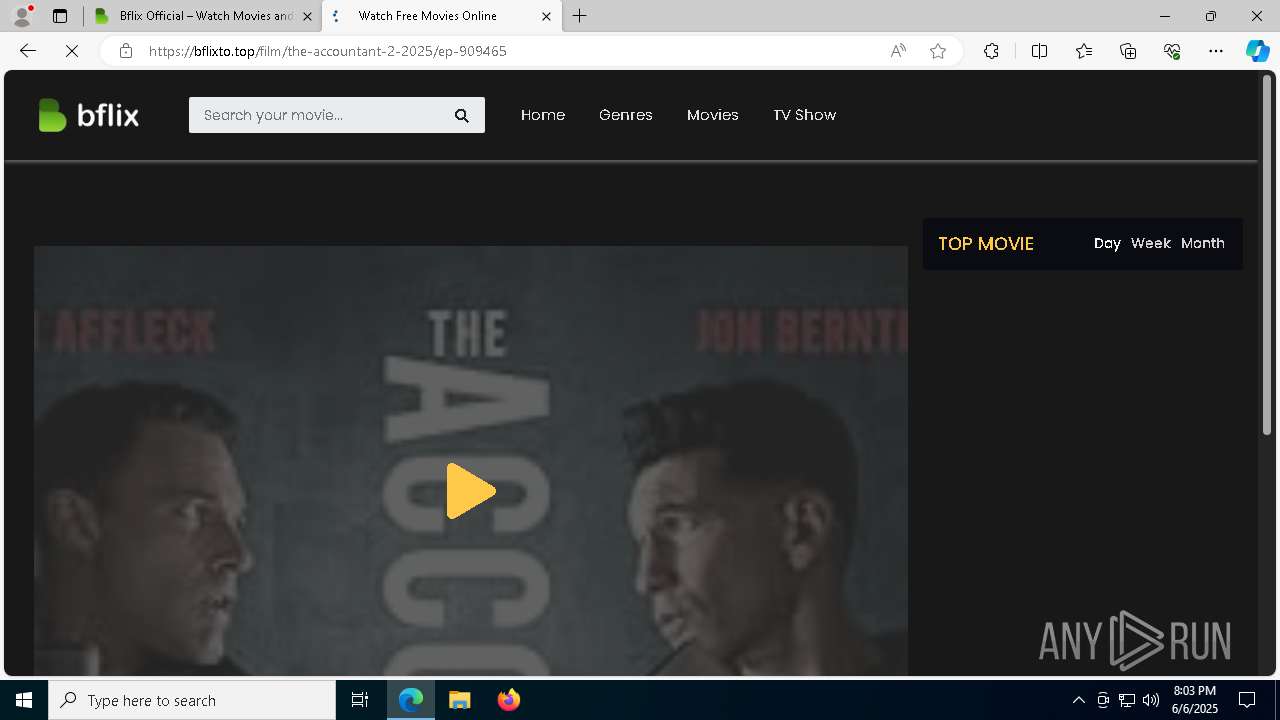
Task: View site information lock icon
Action: coord(125,51)
